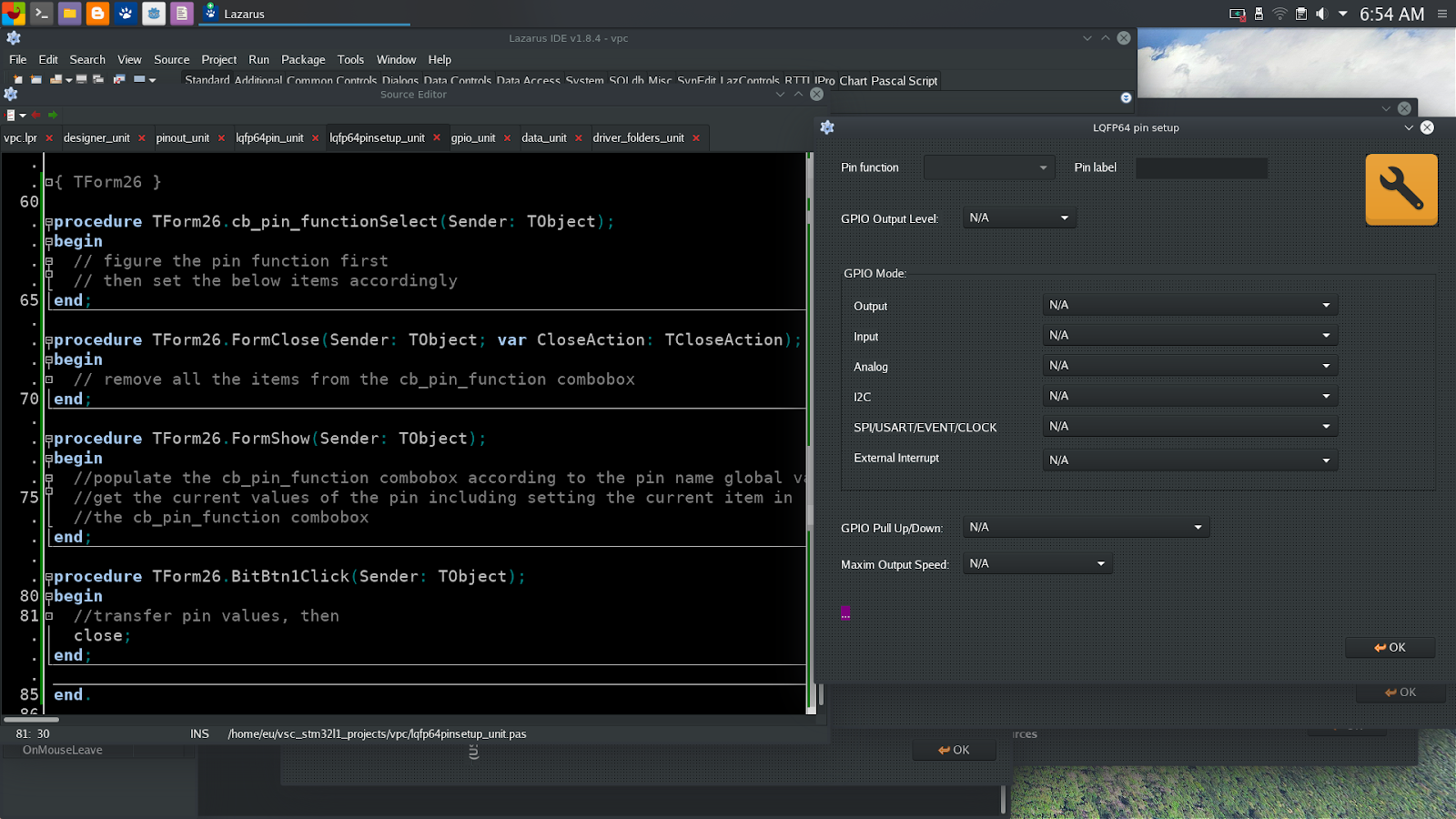Collapse the FormShow procedure code fold
1456x819 pixels.
coord(48,439)
